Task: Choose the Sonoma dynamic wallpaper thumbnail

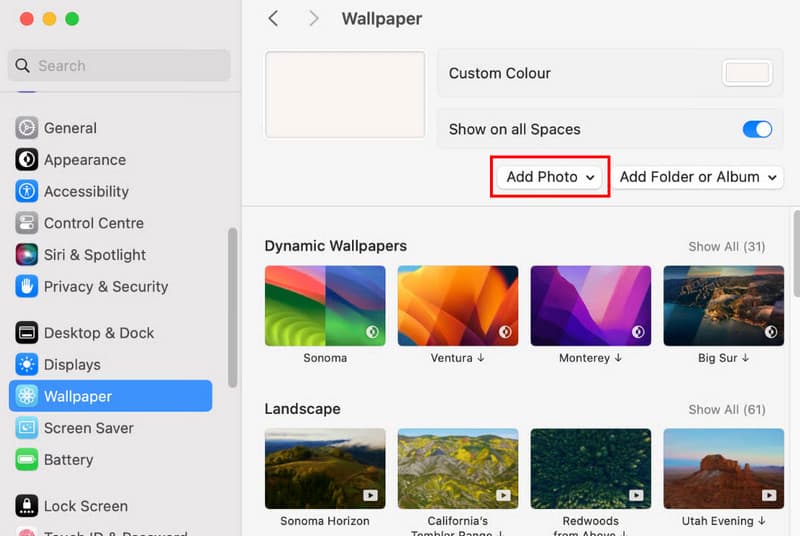Action: tap(325, 306)
